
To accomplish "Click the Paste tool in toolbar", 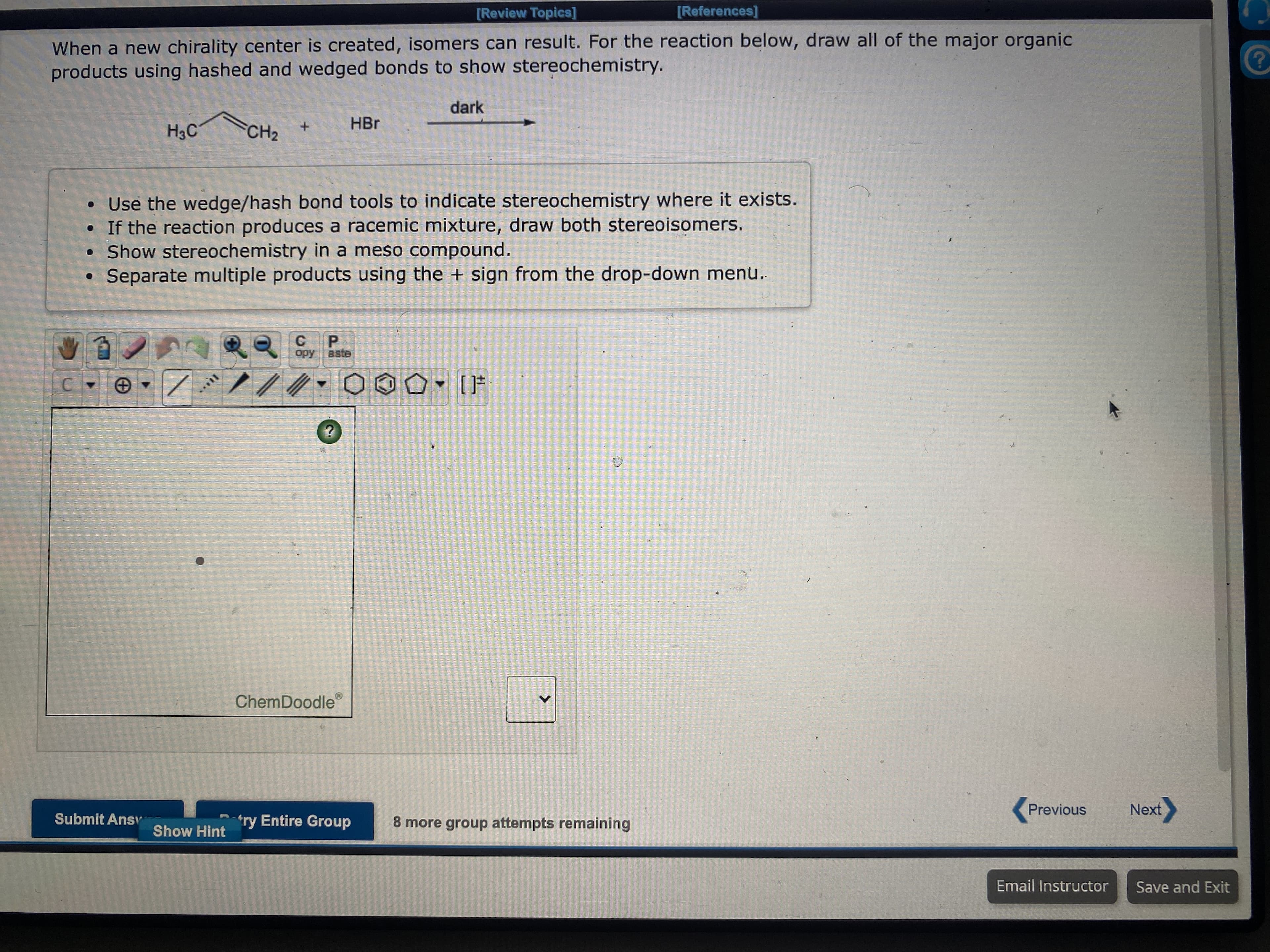I will click(x=336, y=348).
